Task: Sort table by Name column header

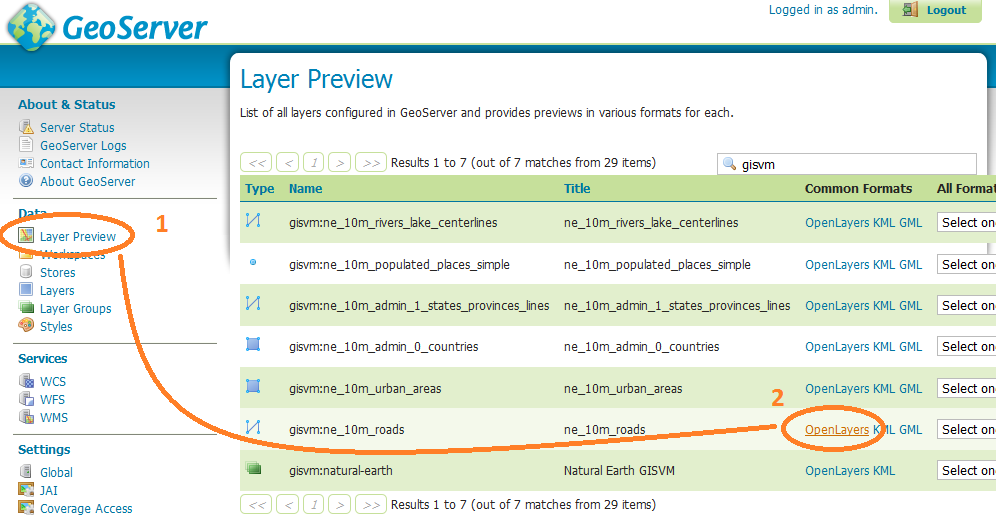Action: [x=306, y=188]
